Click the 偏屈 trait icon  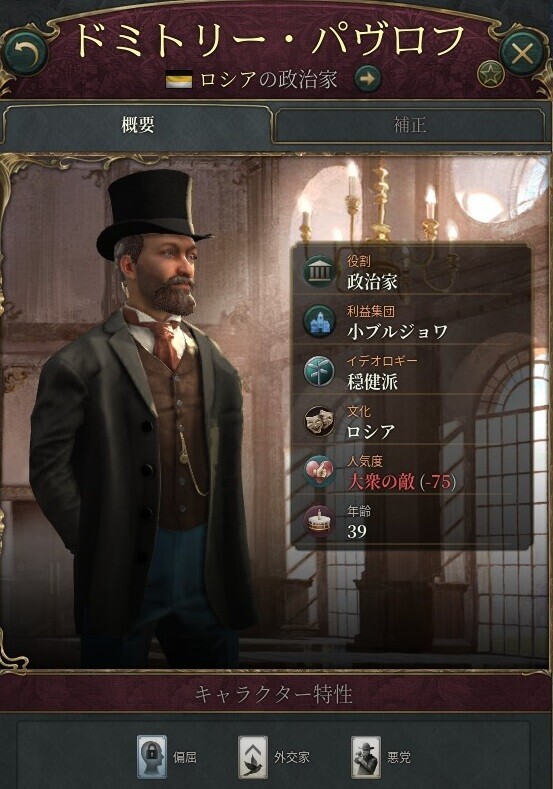tap(151, 757)
